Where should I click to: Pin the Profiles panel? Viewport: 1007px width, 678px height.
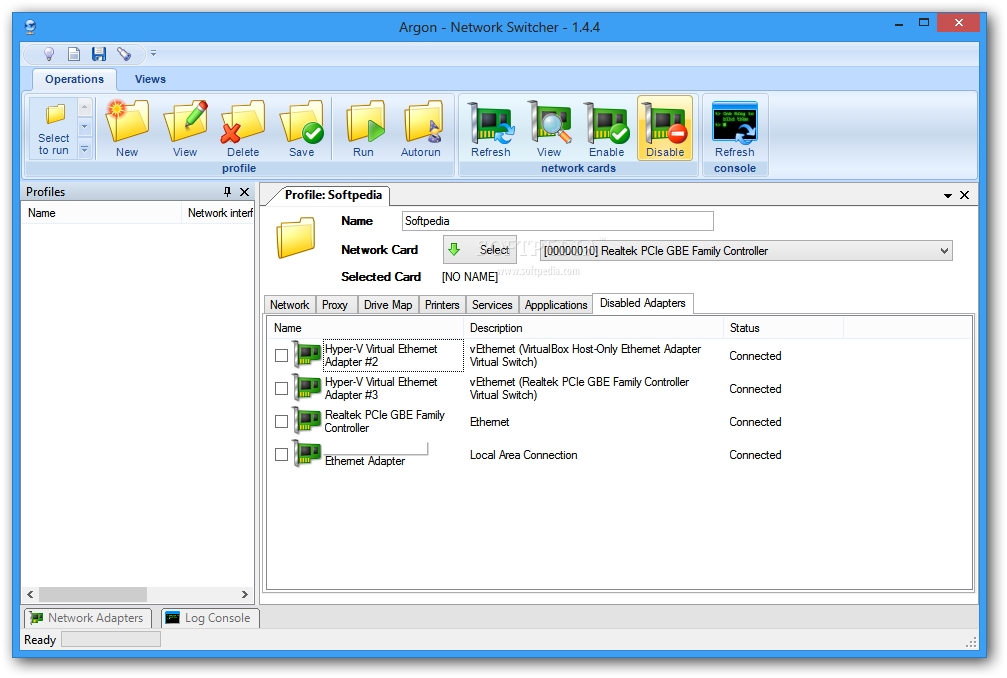click(x=227, y=191)
